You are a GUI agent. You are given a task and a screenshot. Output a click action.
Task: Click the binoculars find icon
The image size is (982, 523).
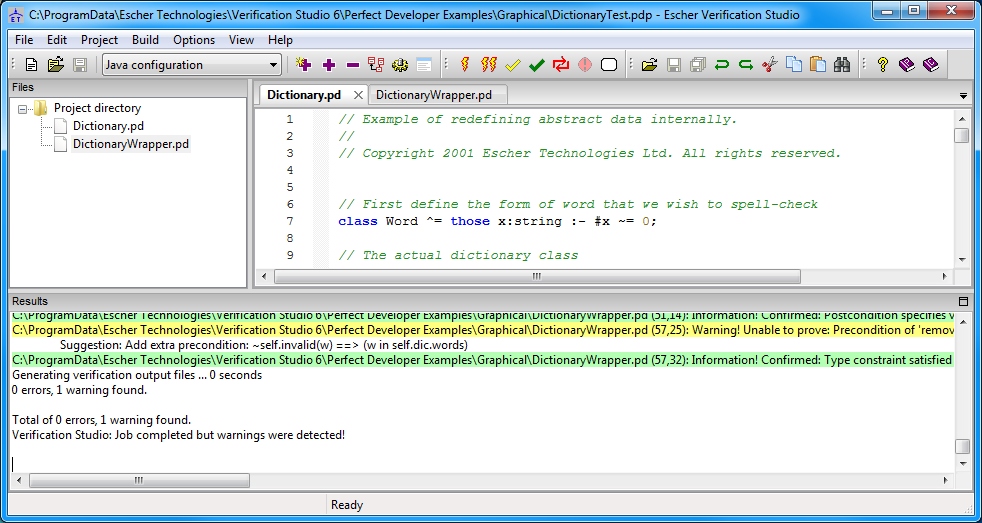pos(841,65)
